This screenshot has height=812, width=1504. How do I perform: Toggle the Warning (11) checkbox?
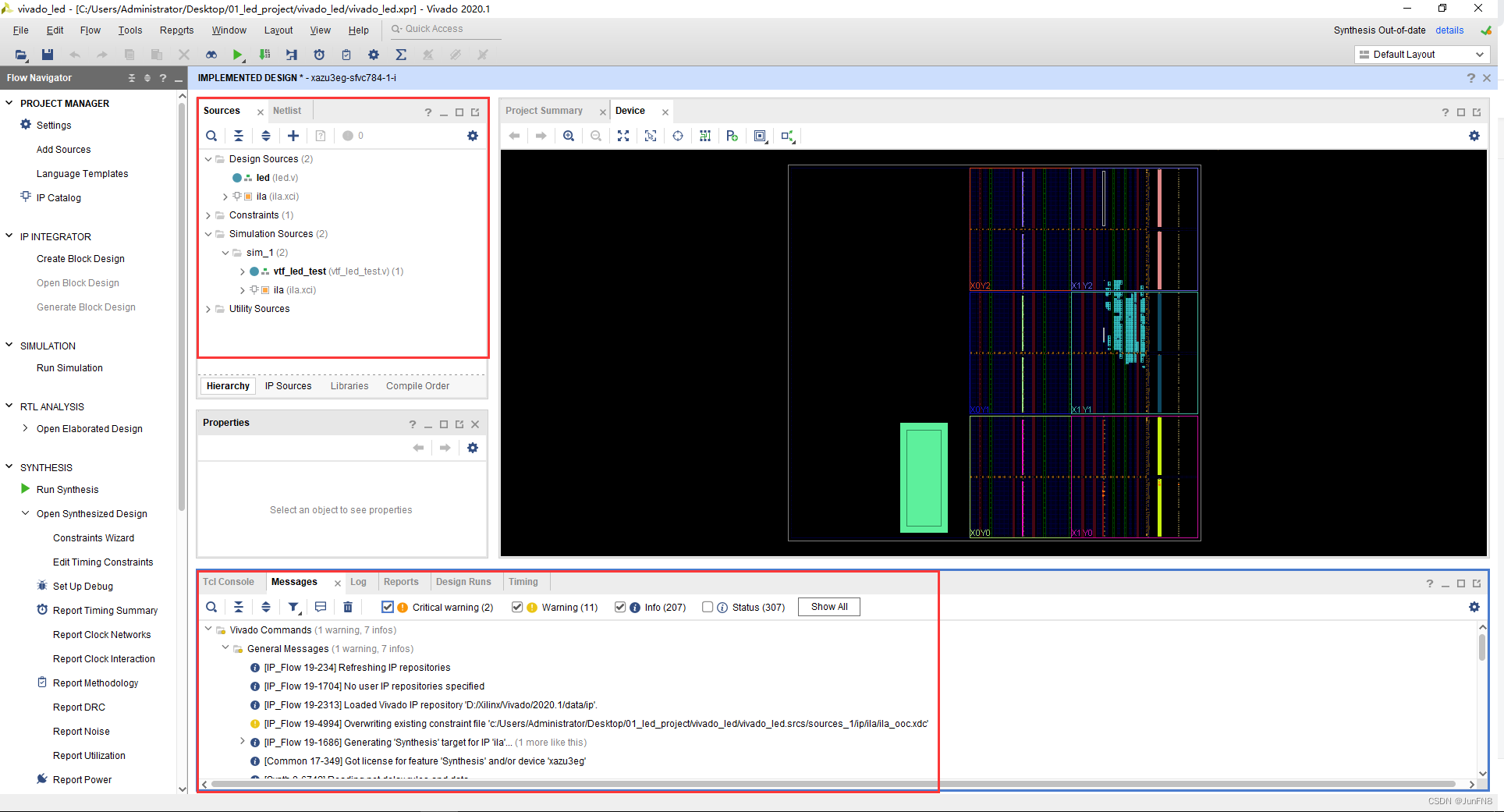point(517,607)
